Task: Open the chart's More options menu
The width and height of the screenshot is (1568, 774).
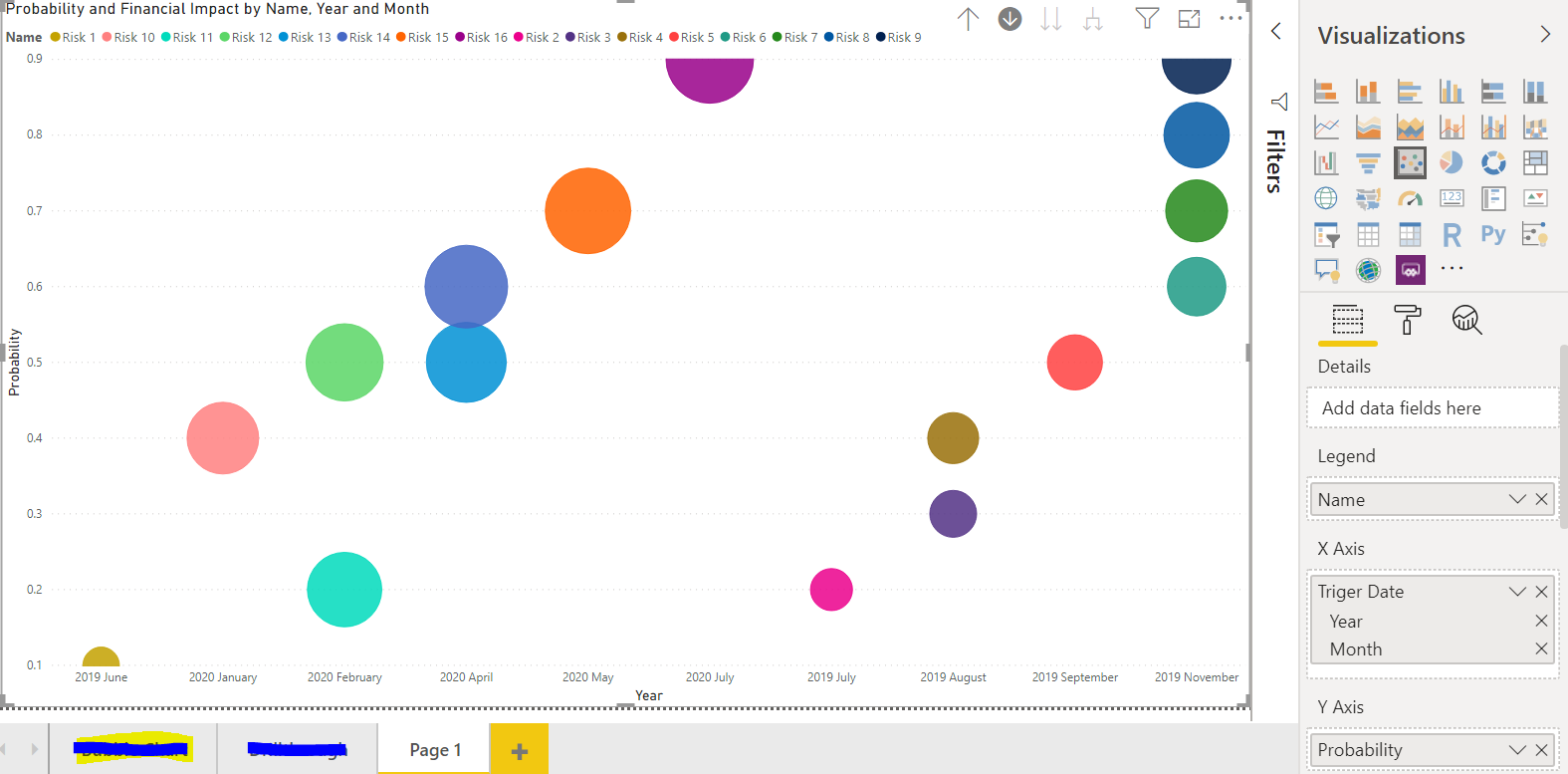Action: click(1232, 18)
